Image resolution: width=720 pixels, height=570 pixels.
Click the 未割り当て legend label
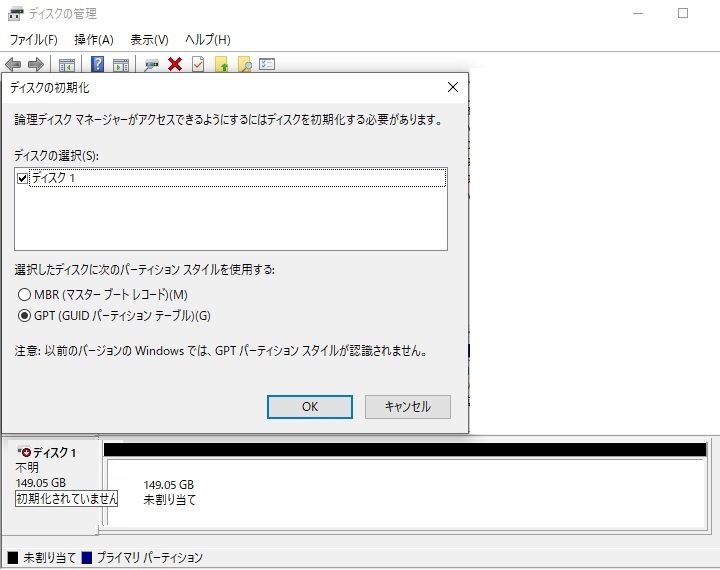[x=50, y=558]
